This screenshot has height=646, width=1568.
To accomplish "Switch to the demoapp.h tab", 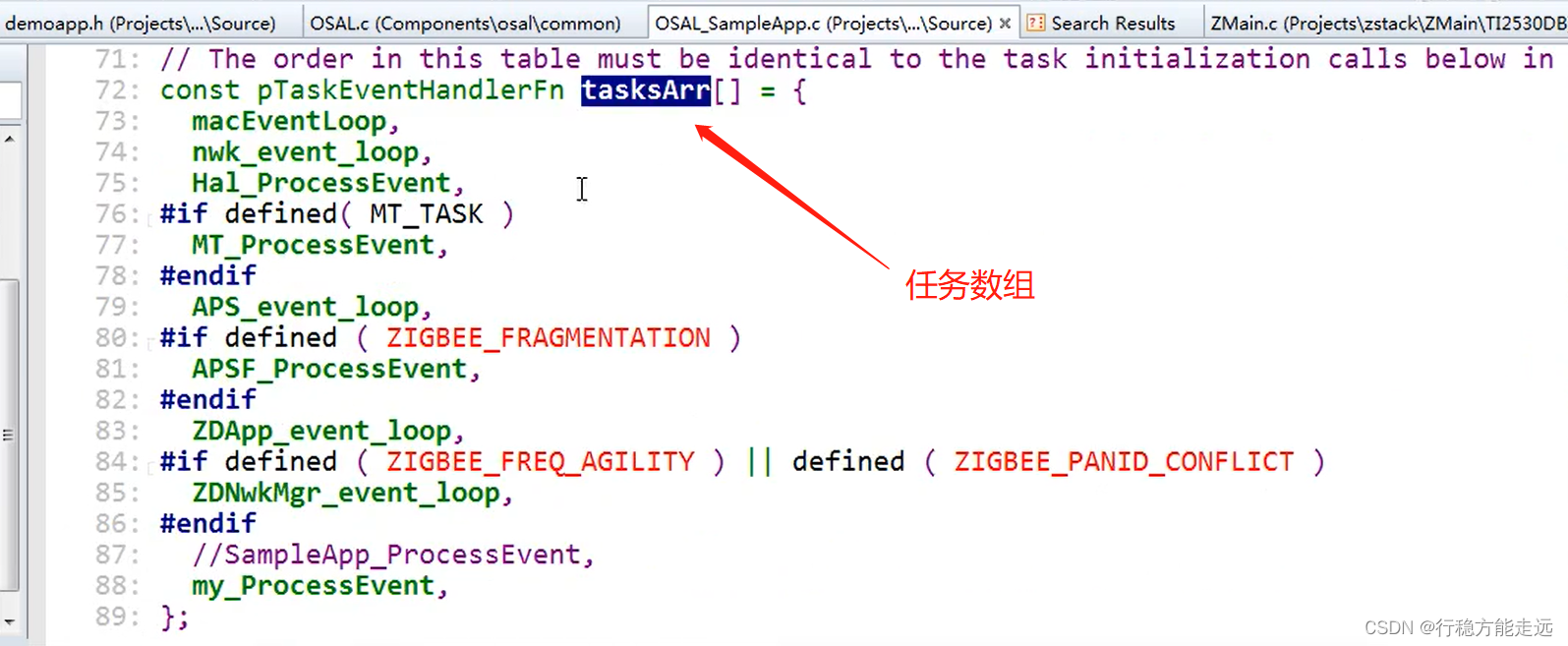I will pyautogui.click(x=141, y=22).
